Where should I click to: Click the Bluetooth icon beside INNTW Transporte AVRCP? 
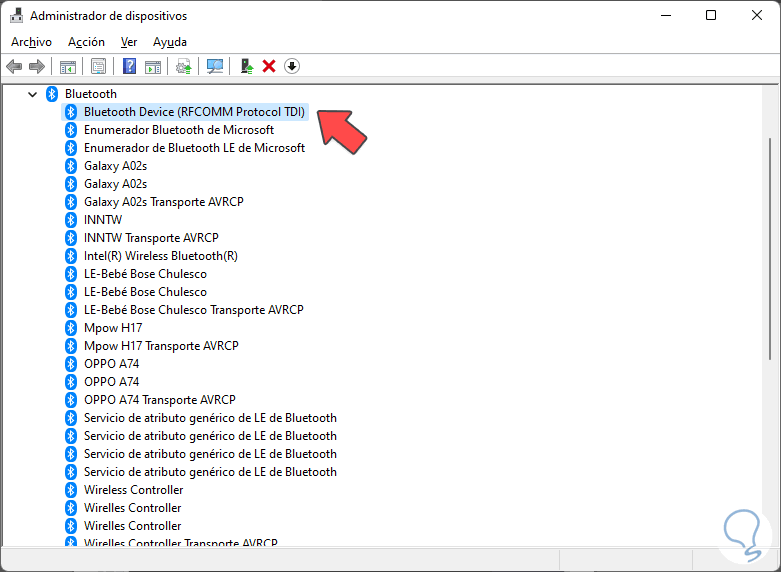[x=71, y=238]
